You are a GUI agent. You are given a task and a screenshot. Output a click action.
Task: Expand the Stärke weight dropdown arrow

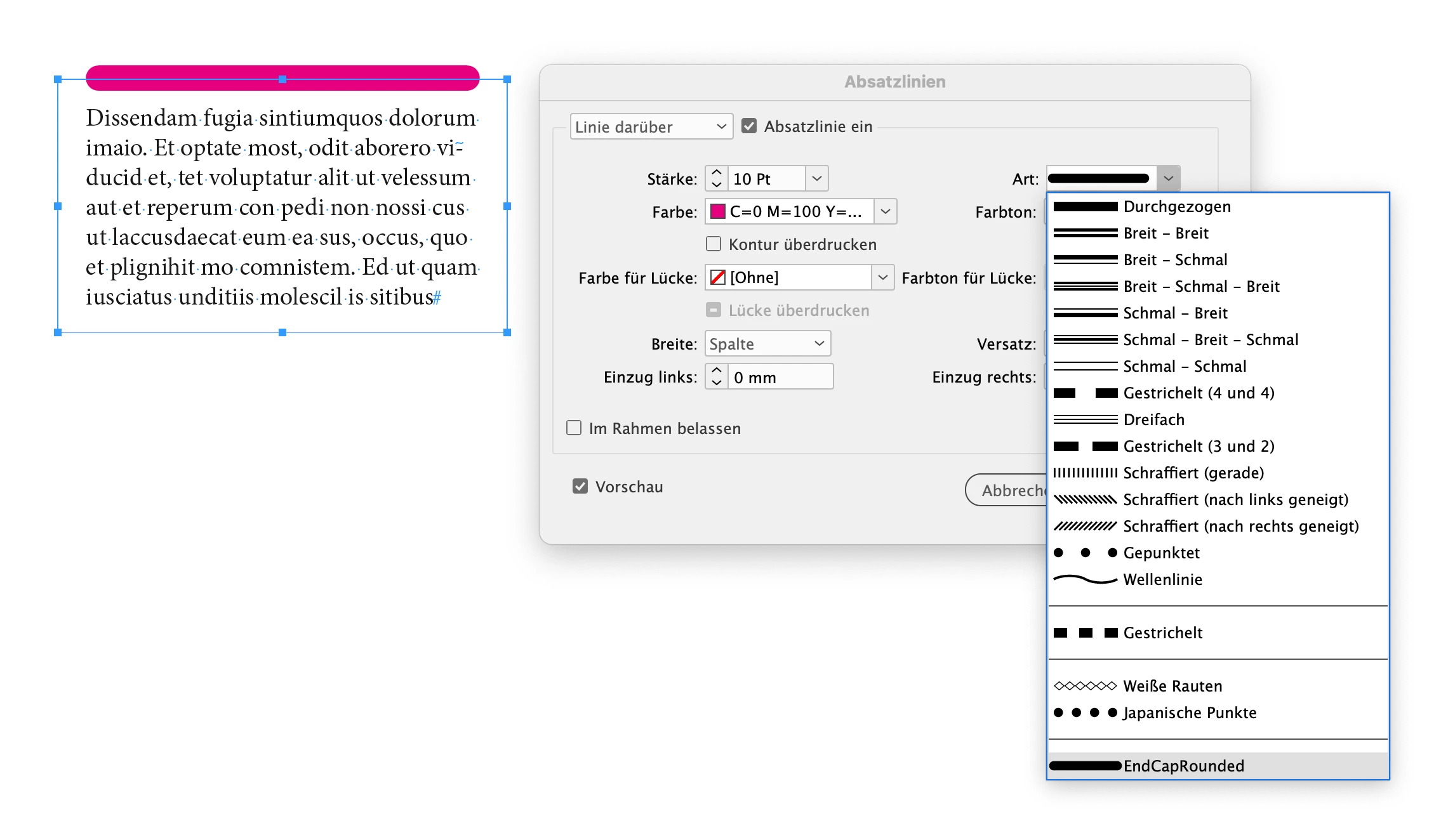[x=817, y=179]
